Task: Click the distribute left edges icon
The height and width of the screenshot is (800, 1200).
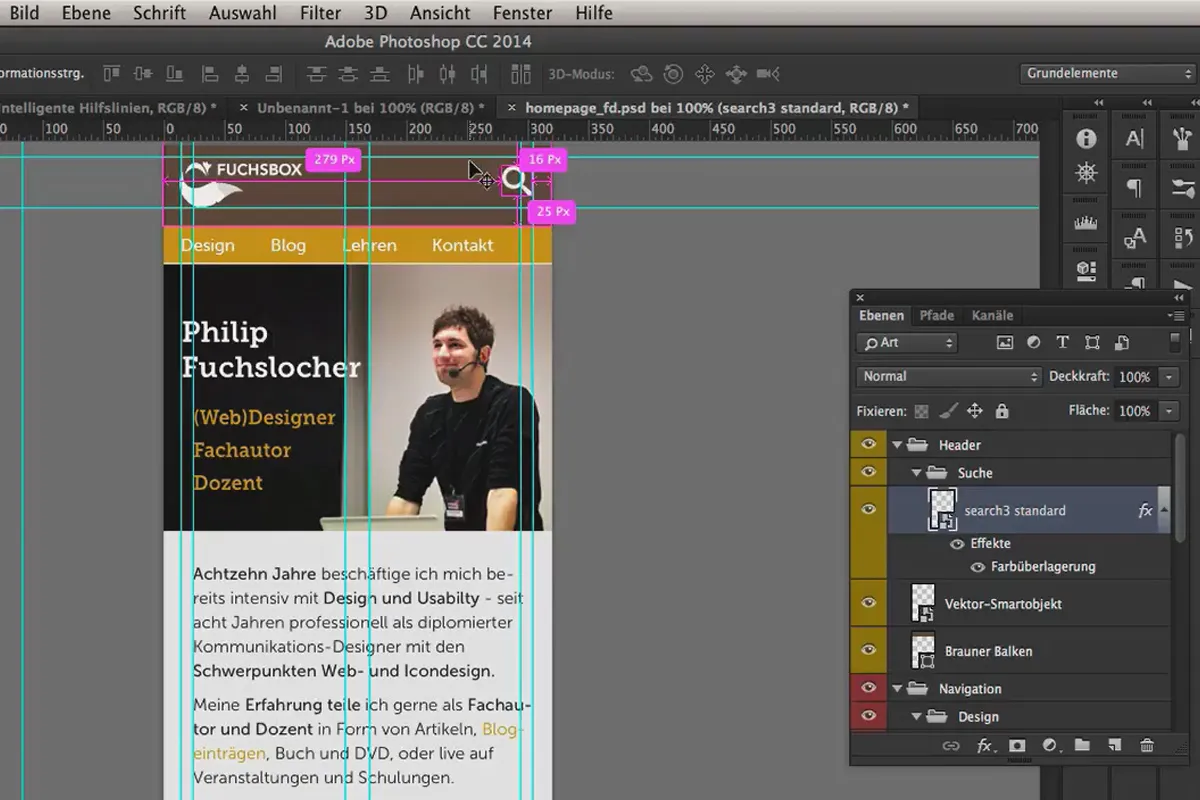Action: 415,74
